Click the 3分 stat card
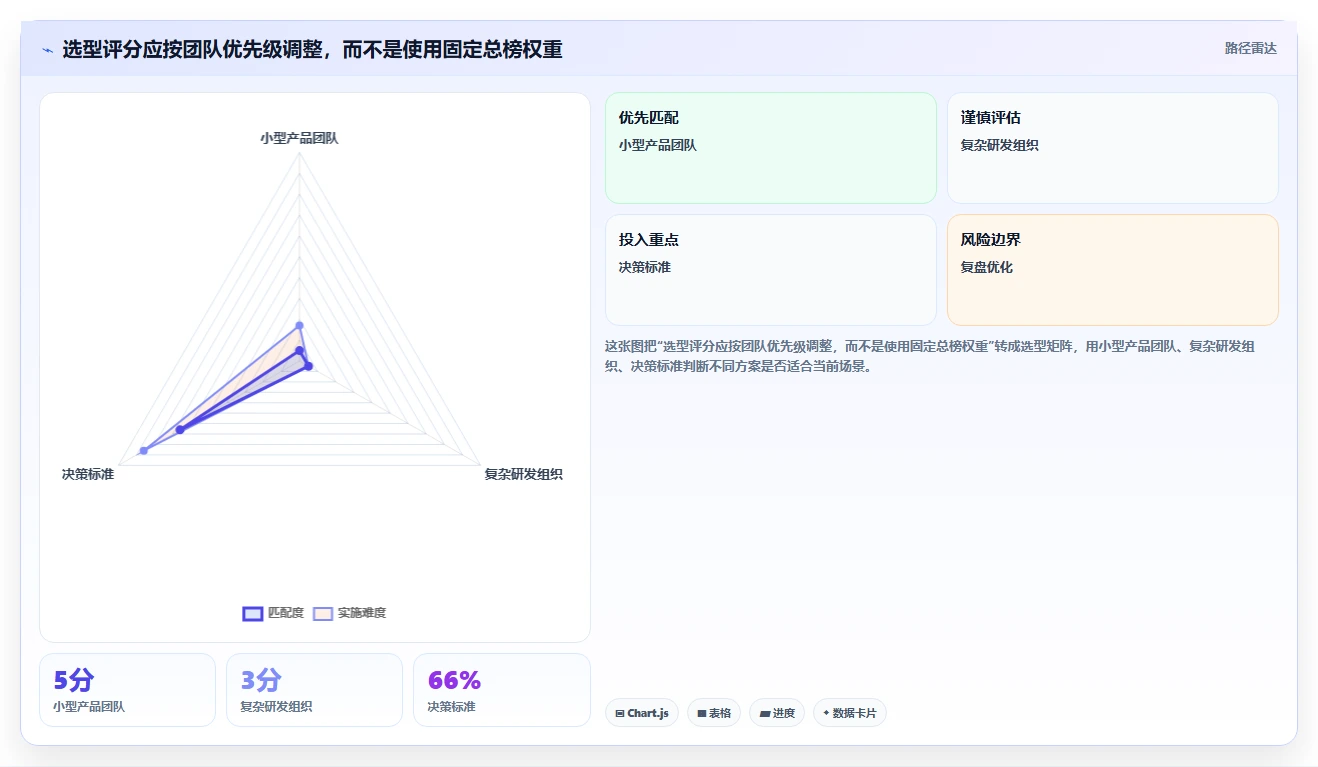This screenshot has height=767, width=1318. pyautogui.click(x=314, y=690)
